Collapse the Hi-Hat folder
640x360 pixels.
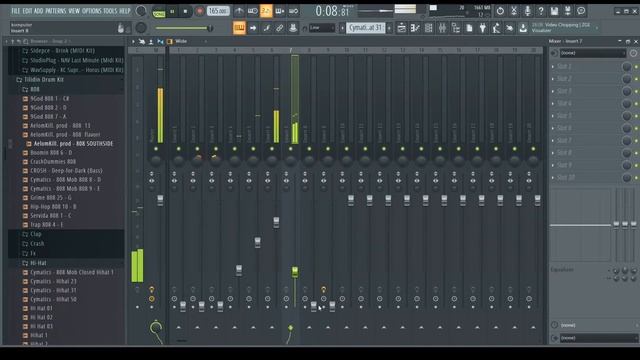[38, 263]
